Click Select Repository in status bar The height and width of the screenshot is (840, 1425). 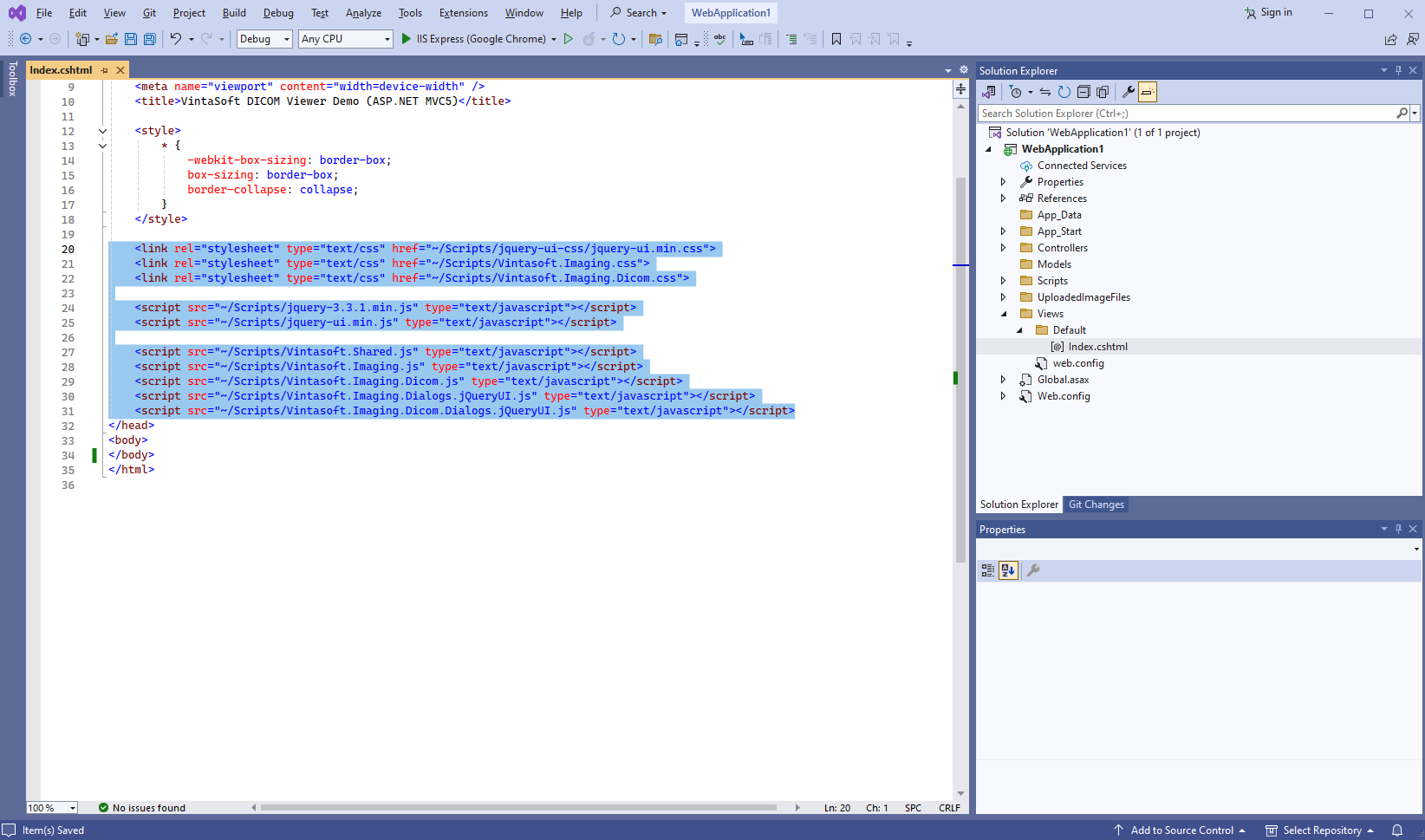[x=1320, y=830]
